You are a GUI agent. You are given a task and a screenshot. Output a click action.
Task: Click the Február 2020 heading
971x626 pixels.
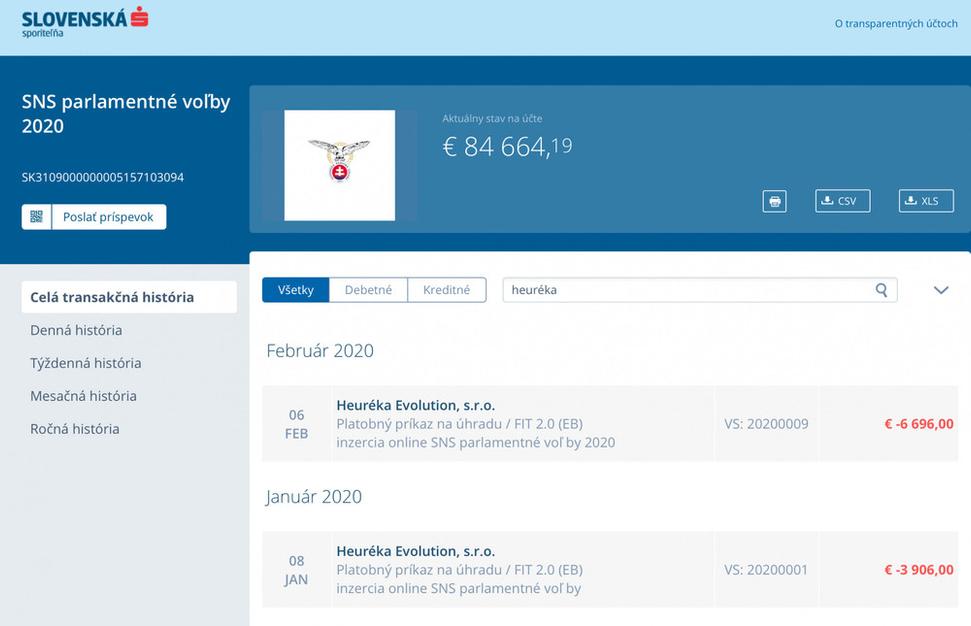point(320,350)
